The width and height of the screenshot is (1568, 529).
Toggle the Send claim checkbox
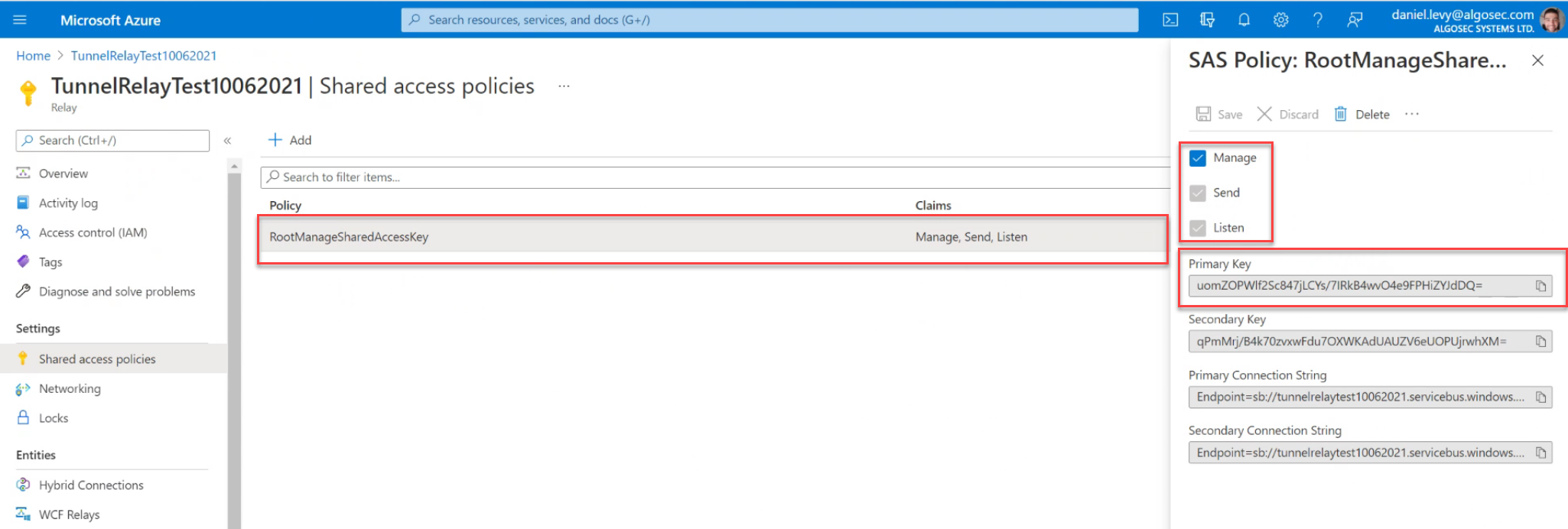point(1198,193)
